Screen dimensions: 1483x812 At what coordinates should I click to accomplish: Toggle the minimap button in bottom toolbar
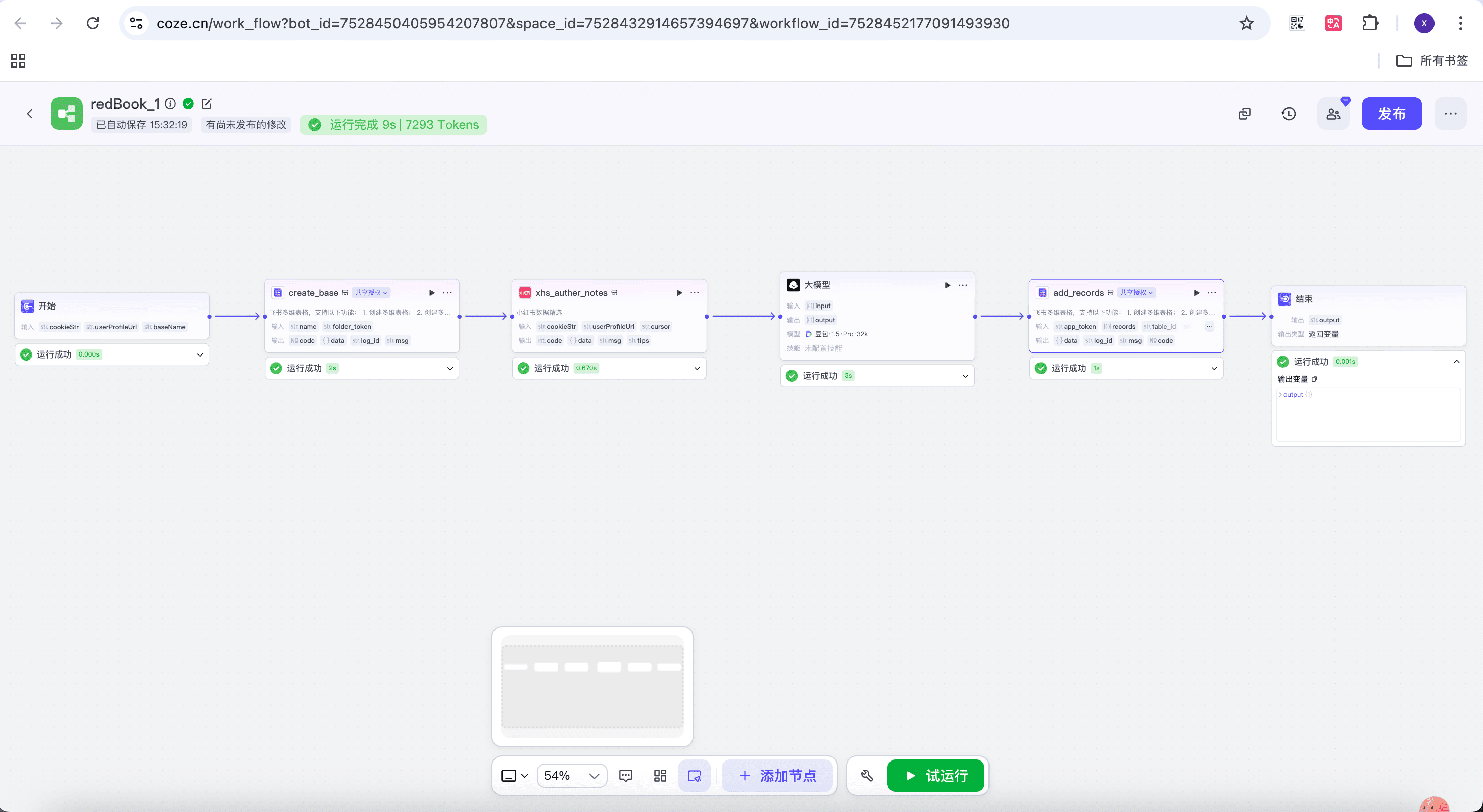click(x=695, y=776)
